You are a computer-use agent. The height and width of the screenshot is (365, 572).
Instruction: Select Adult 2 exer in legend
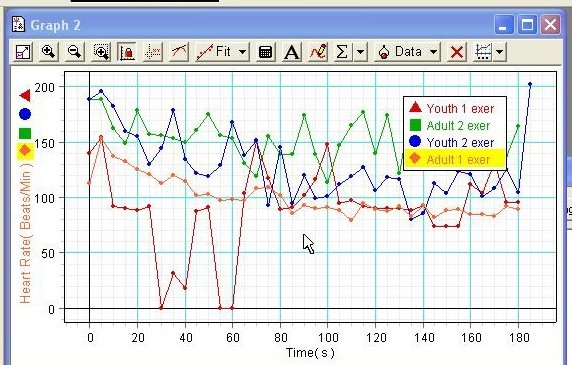455,125
